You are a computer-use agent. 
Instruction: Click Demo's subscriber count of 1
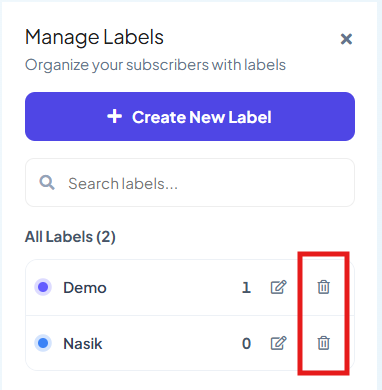246,287
